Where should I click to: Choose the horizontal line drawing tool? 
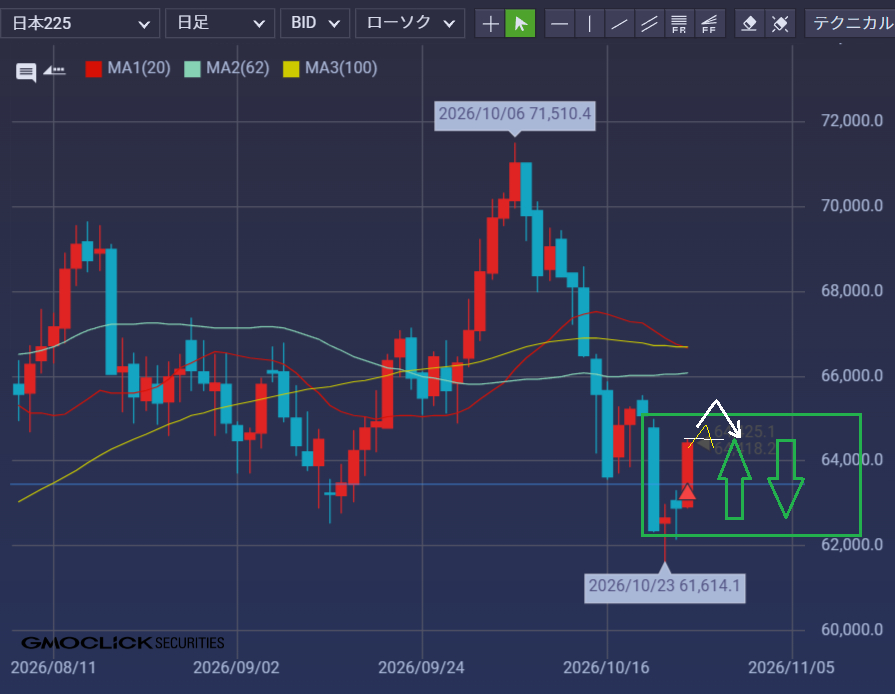(560, 23)
